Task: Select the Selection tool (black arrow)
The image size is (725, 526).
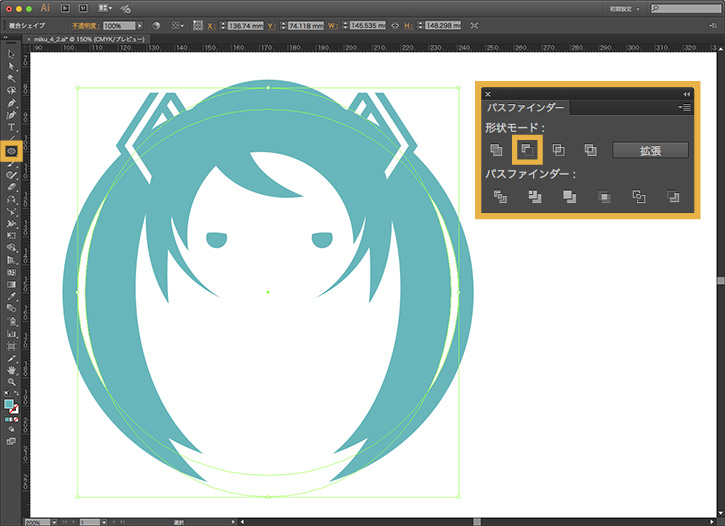Action: [x=12, y=54]
